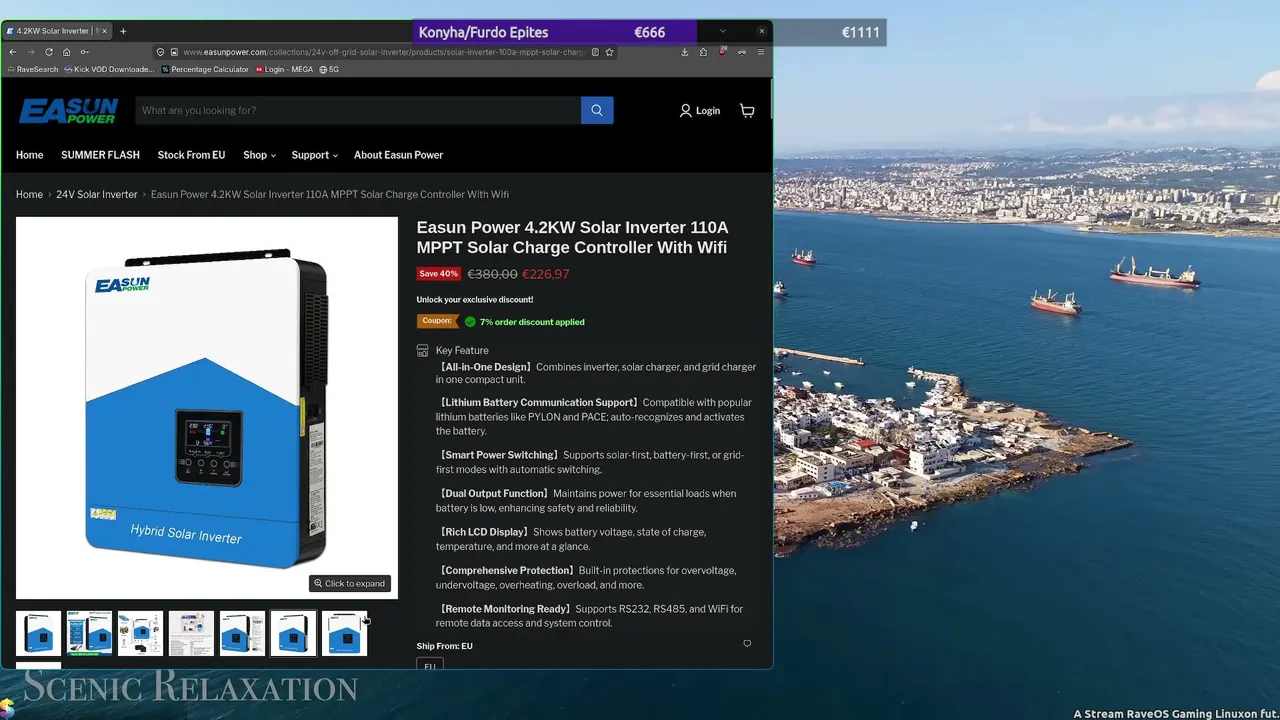Screen dimensions: 1280x720
Task: View site permissions icon in the address bar
Action: click(x=173, y=52)
